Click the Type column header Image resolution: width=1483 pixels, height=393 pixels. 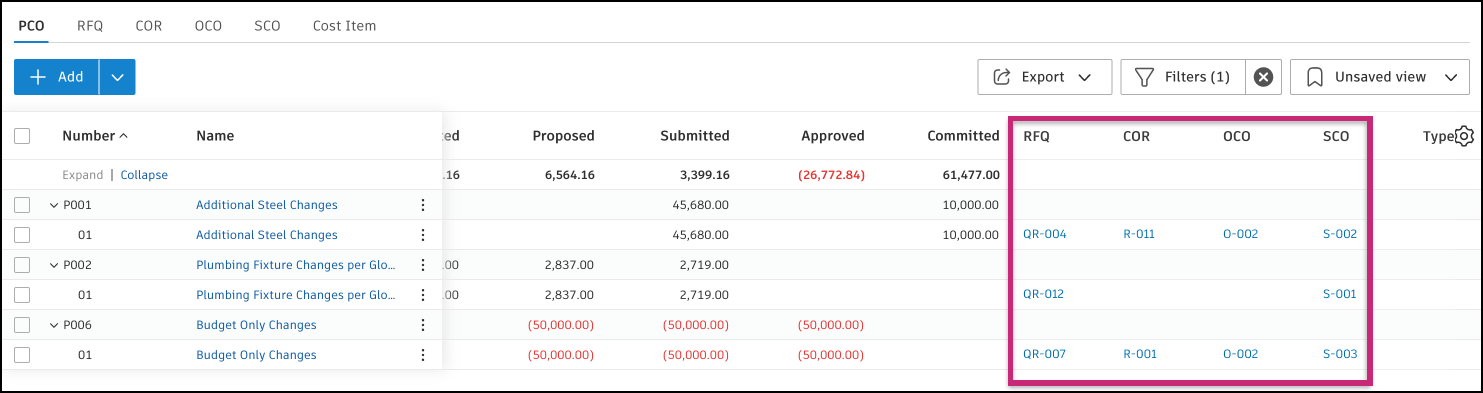1437,136
